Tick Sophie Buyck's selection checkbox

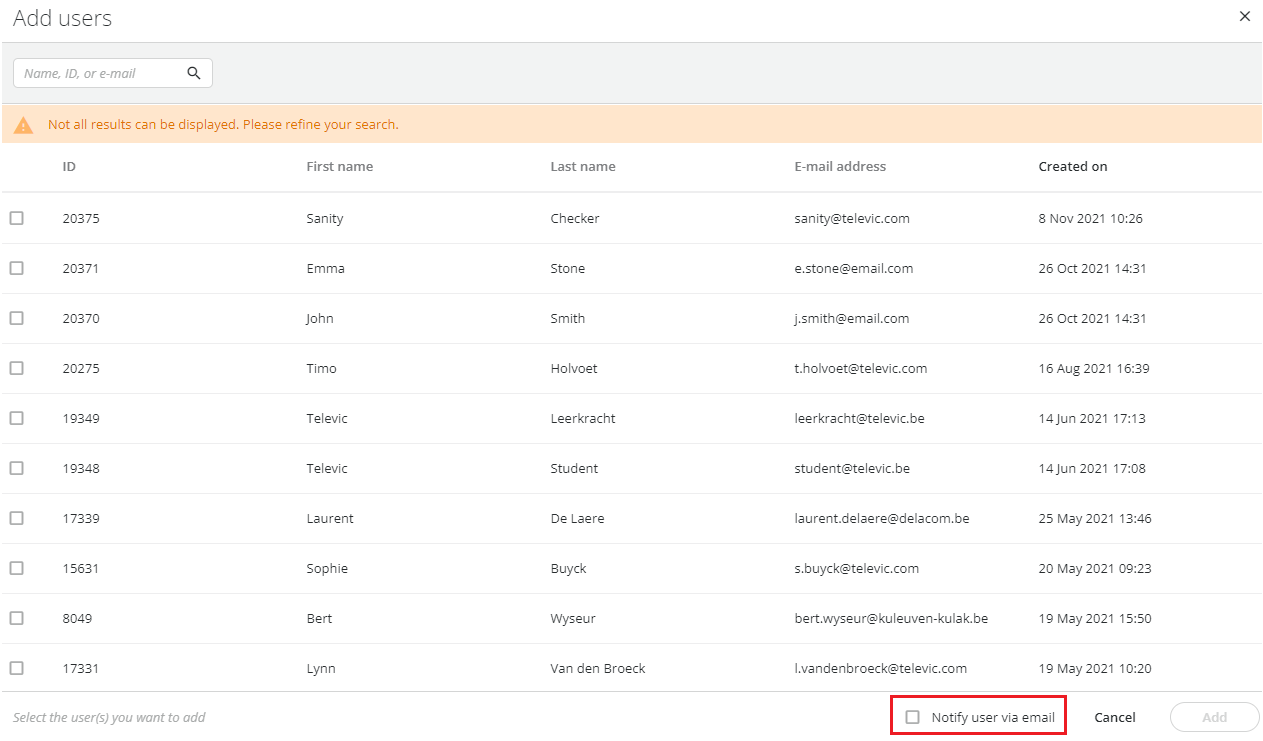(16, 568)
